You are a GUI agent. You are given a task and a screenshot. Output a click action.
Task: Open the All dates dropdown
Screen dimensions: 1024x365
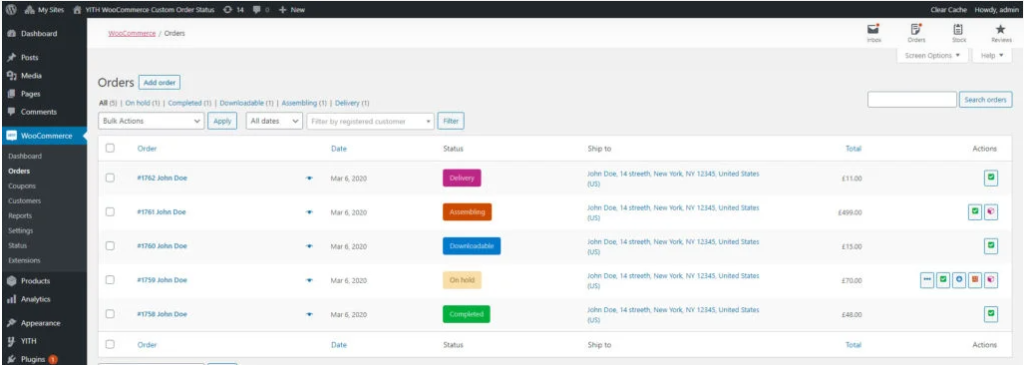[274, 121]
